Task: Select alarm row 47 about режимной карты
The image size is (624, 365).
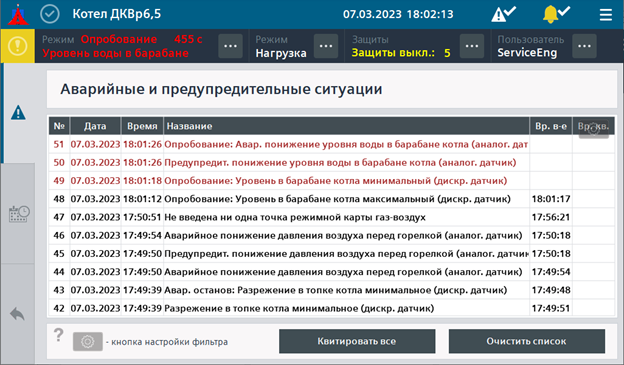Action: (x=332, y=217)
